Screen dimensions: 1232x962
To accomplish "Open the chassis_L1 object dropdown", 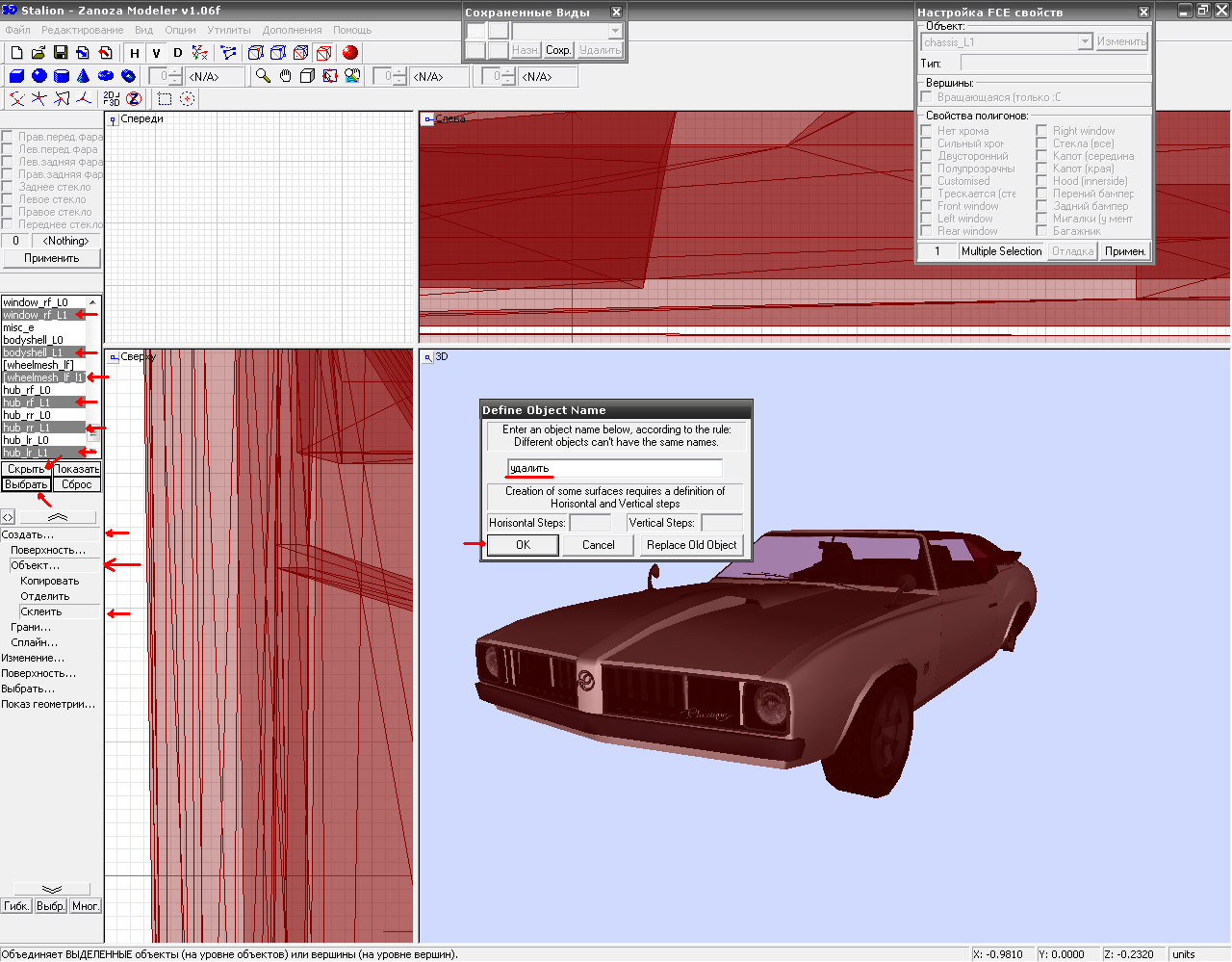I will (x=1085, y=42).
